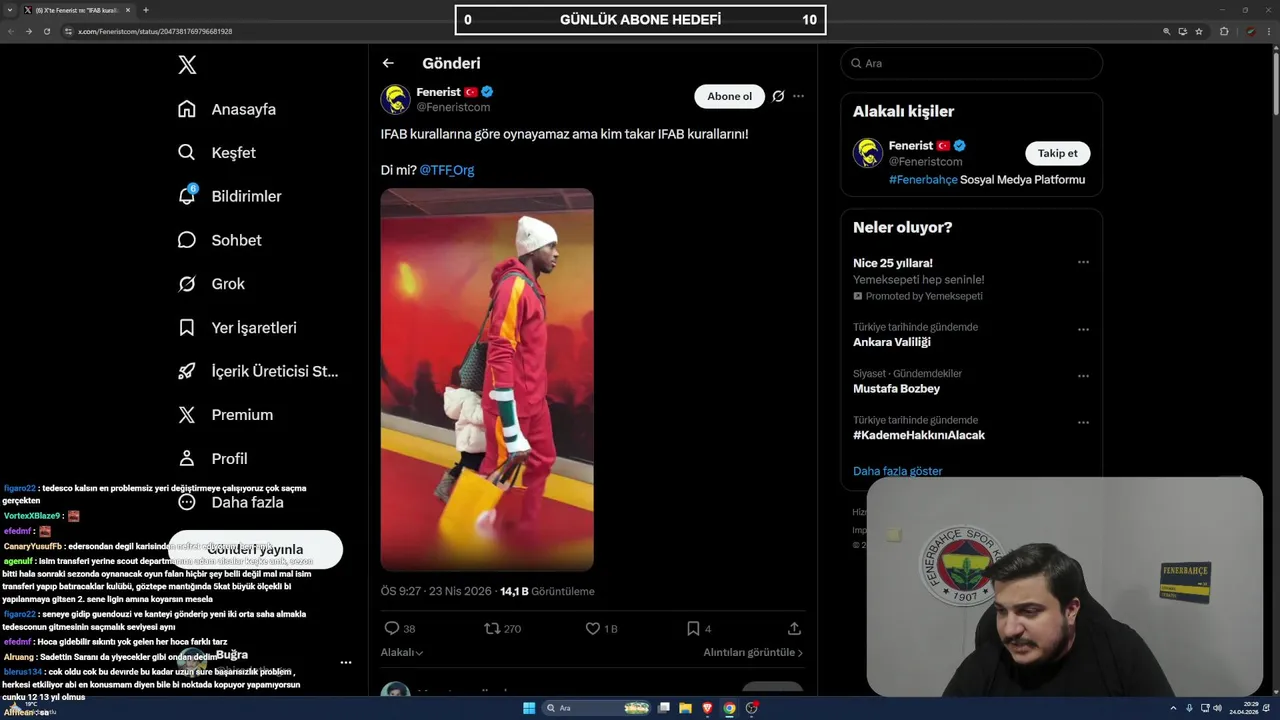Image resolution: width=1280 pixels, height=720 pixels.
Task: Click Grok icon next to Abone ol
Action: (x=778, y=96)
